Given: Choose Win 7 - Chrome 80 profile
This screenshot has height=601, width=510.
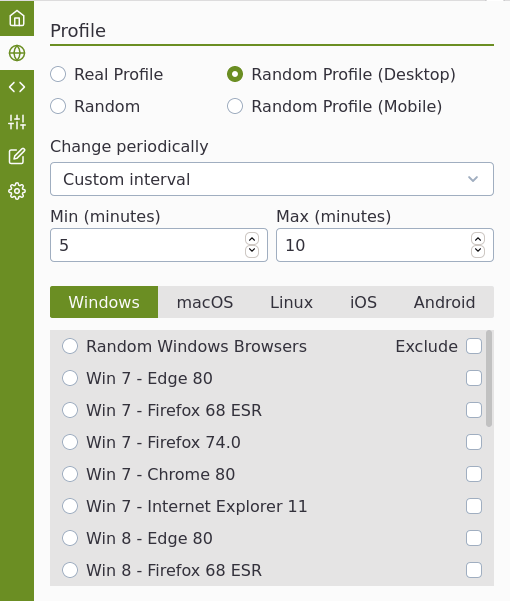Looking at the screenshot, I should tap(70, 474).
